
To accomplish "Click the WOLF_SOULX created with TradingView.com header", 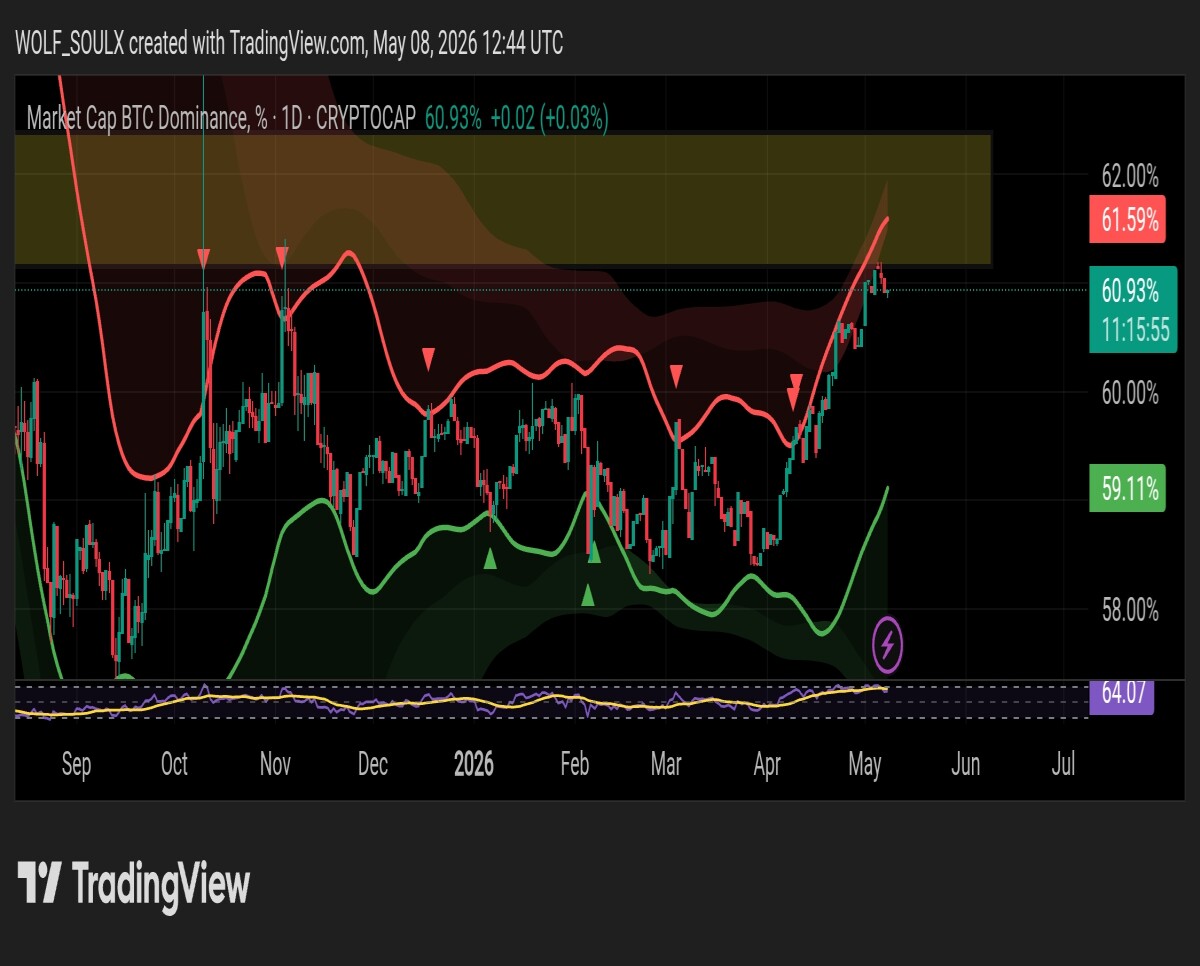I will (290, 43).
